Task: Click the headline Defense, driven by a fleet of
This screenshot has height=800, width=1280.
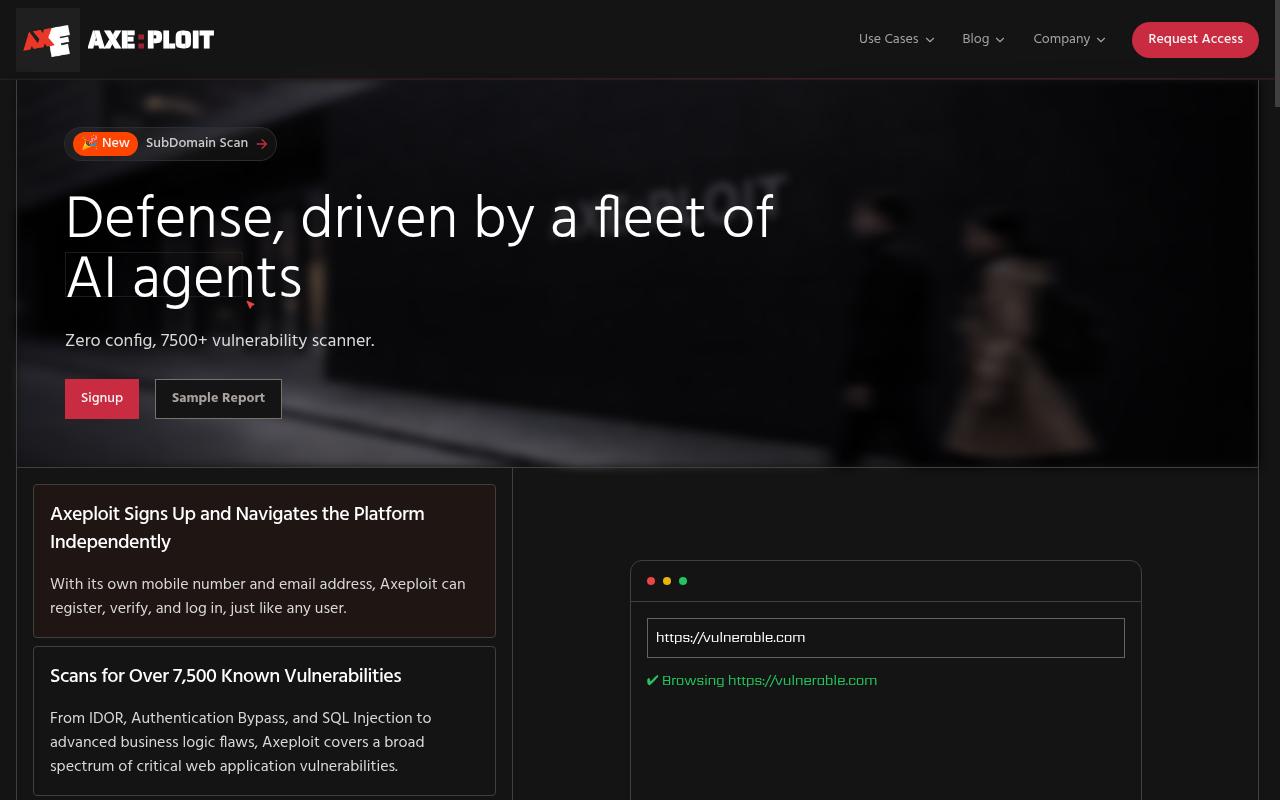Action: point(419,217)
